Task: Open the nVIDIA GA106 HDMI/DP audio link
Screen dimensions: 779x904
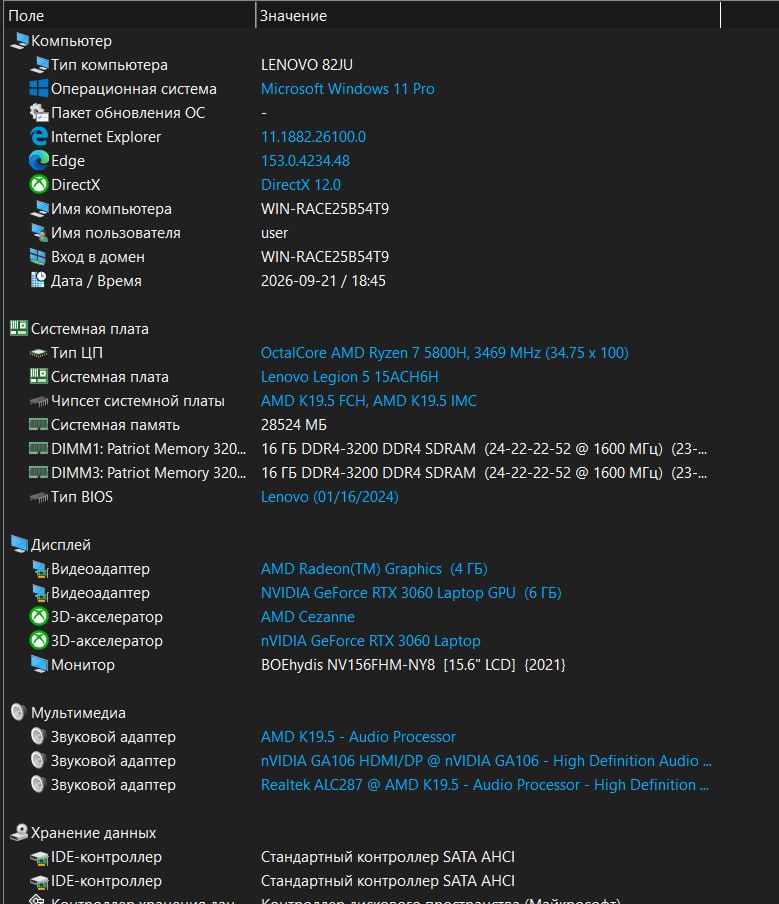Action: [x=486, y=761]
